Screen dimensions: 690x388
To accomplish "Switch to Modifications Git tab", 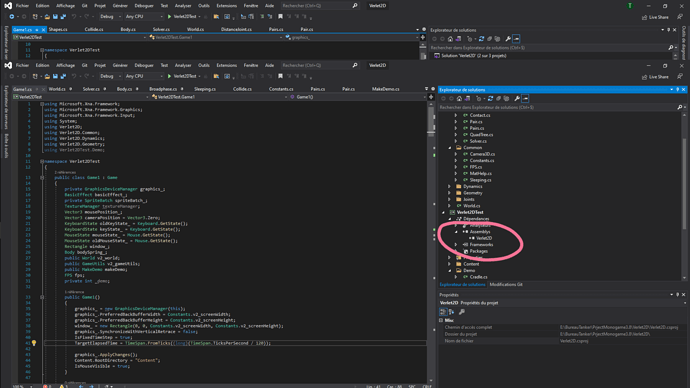I will (506, 285).
